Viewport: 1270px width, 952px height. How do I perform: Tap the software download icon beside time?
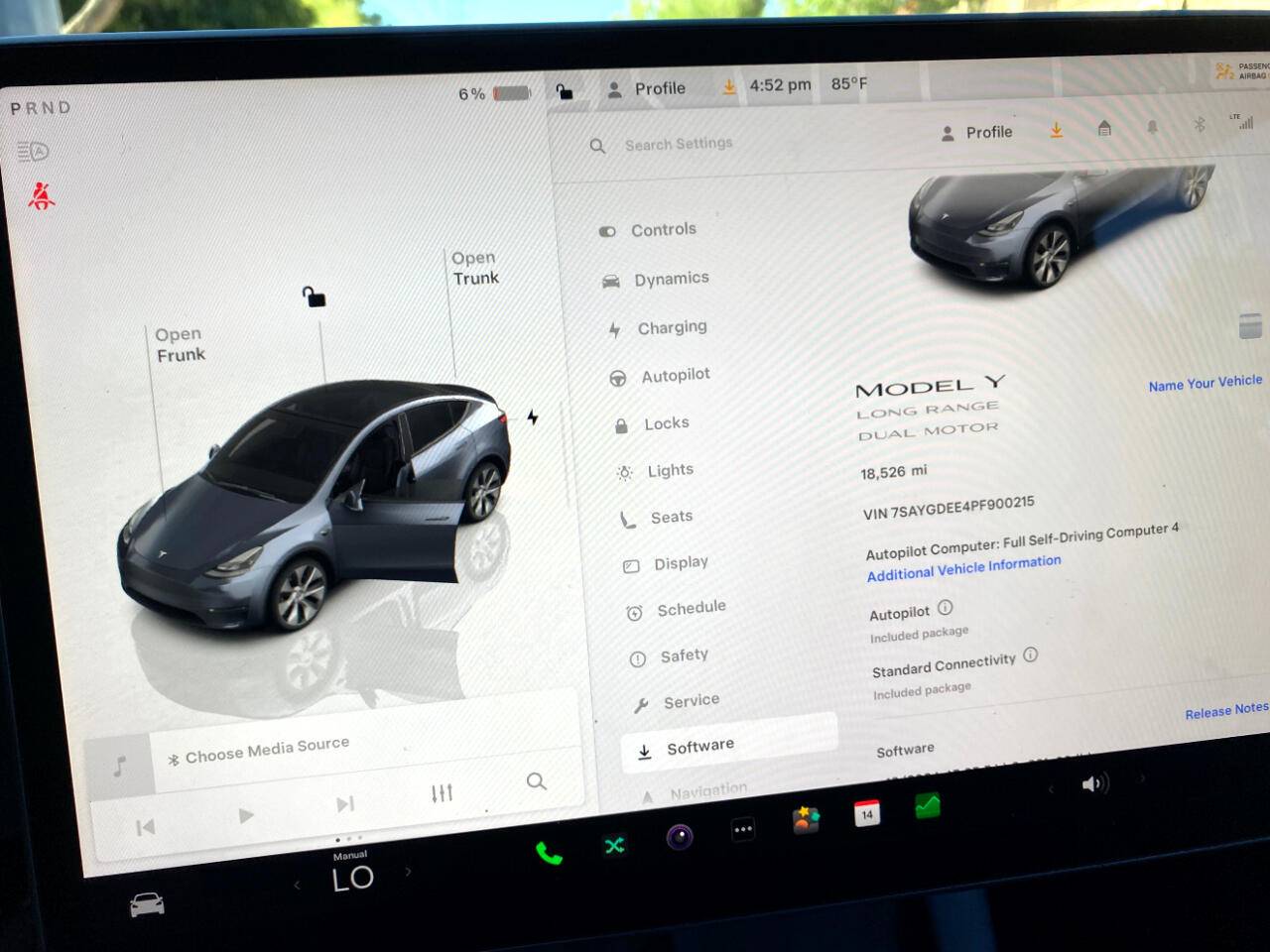[x=729, y=87]
